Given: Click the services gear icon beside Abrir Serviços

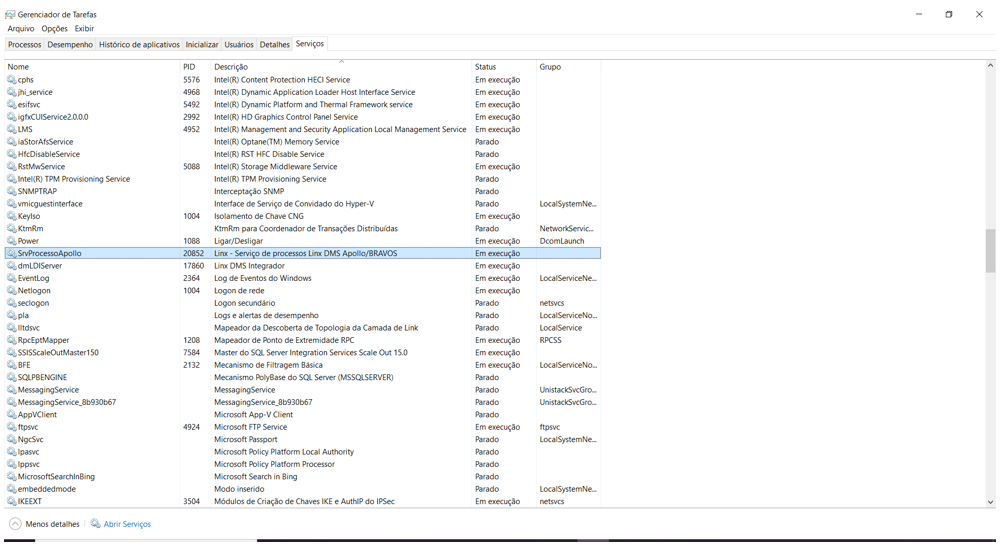Looking at the screenshot, I should (x=95, y=524).
